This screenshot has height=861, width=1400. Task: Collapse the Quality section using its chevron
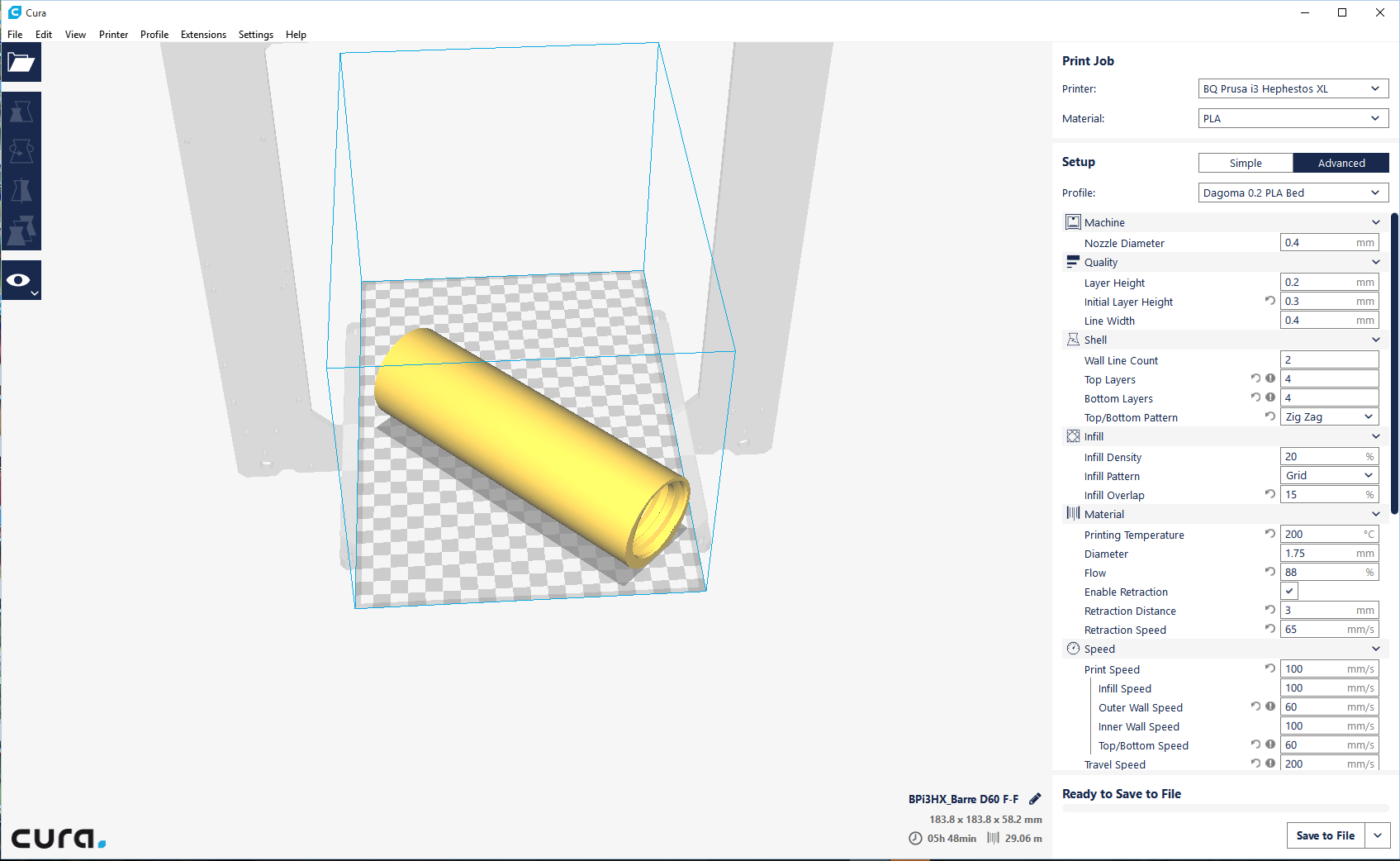1376,263
